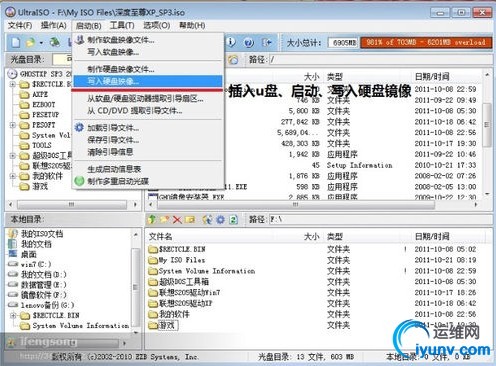Viewport: 496px width, 366px height.
Task: Click the red X delete icon in local toolbar
Action: click(x=177, y=219)
